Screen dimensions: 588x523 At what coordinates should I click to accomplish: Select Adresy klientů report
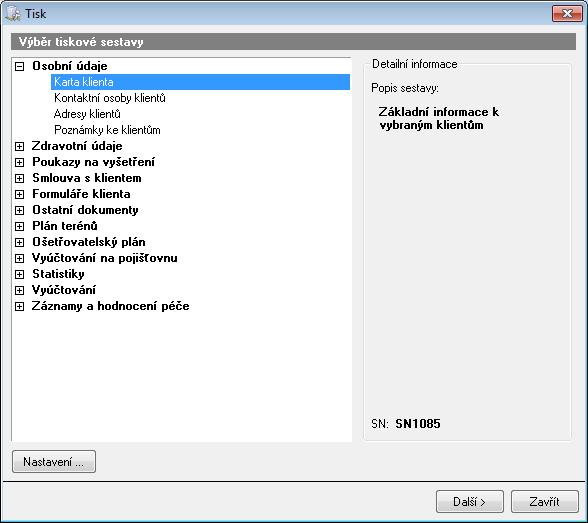(x=87, y=114)
